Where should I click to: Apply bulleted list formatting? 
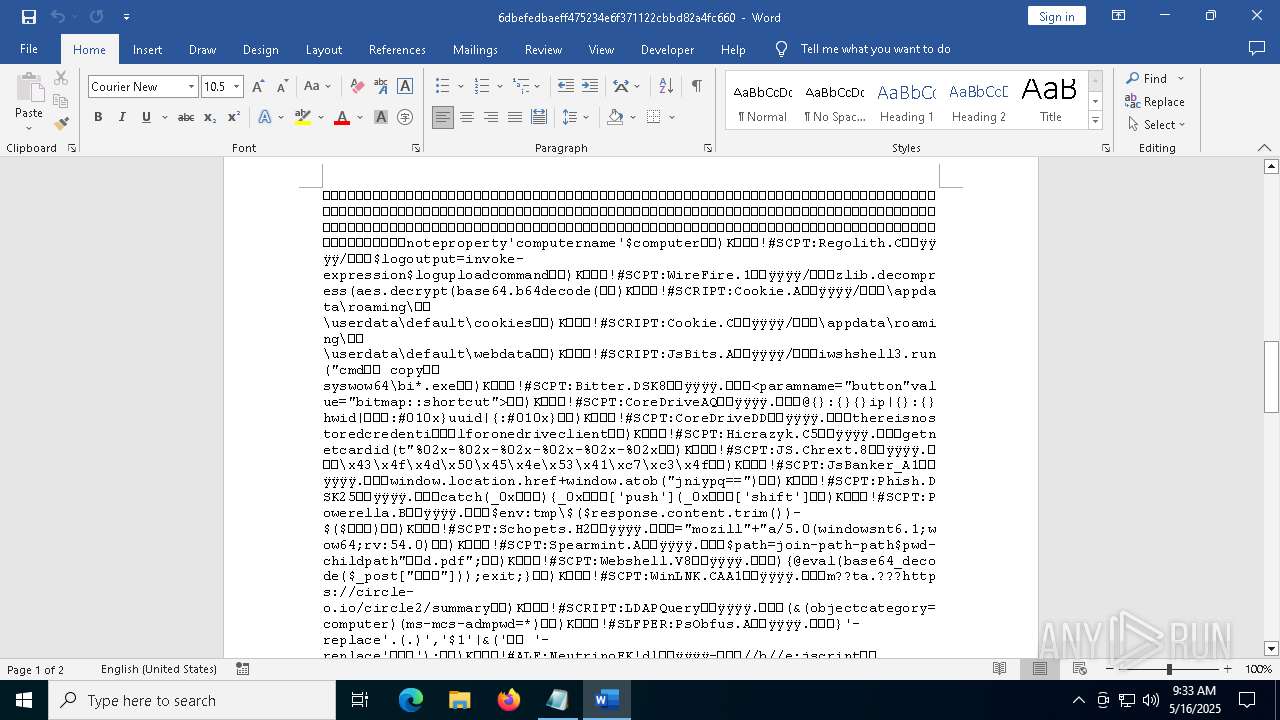coord(443,87)
